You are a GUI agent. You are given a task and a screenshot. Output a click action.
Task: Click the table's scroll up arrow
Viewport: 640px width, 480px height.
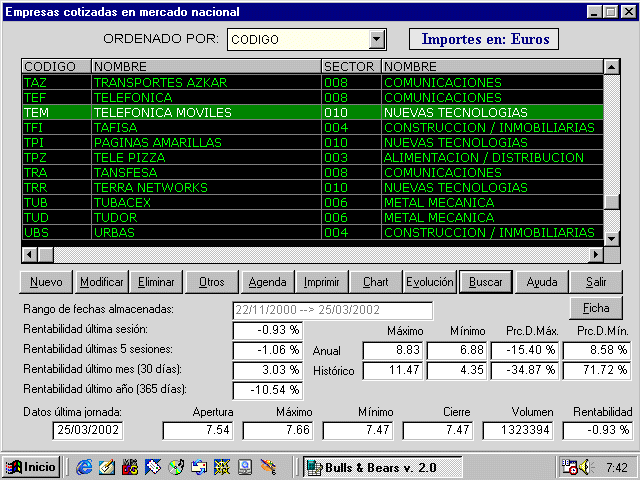pos(611,67)
